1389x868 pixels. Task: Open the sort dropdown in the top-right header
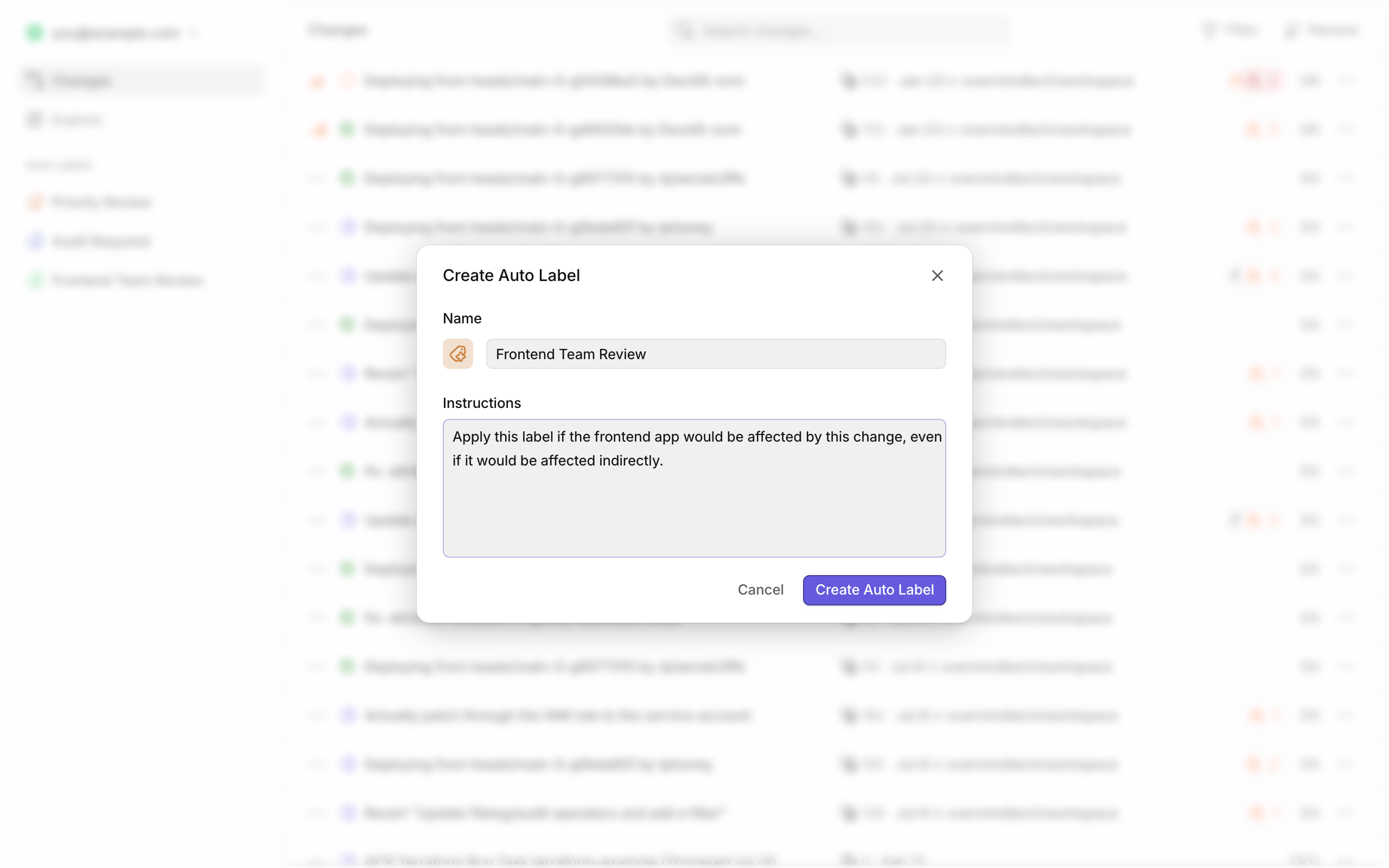click(1321, 30)
